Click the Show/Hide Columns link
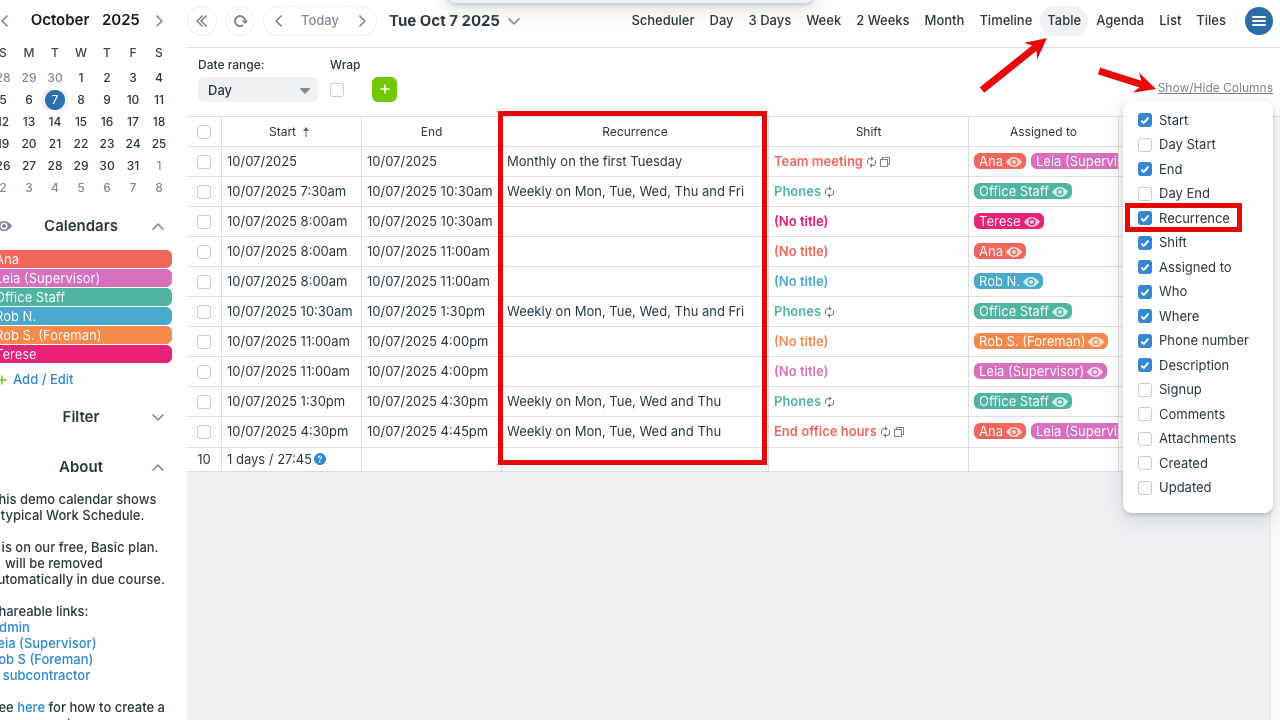 click(1214, 88)
